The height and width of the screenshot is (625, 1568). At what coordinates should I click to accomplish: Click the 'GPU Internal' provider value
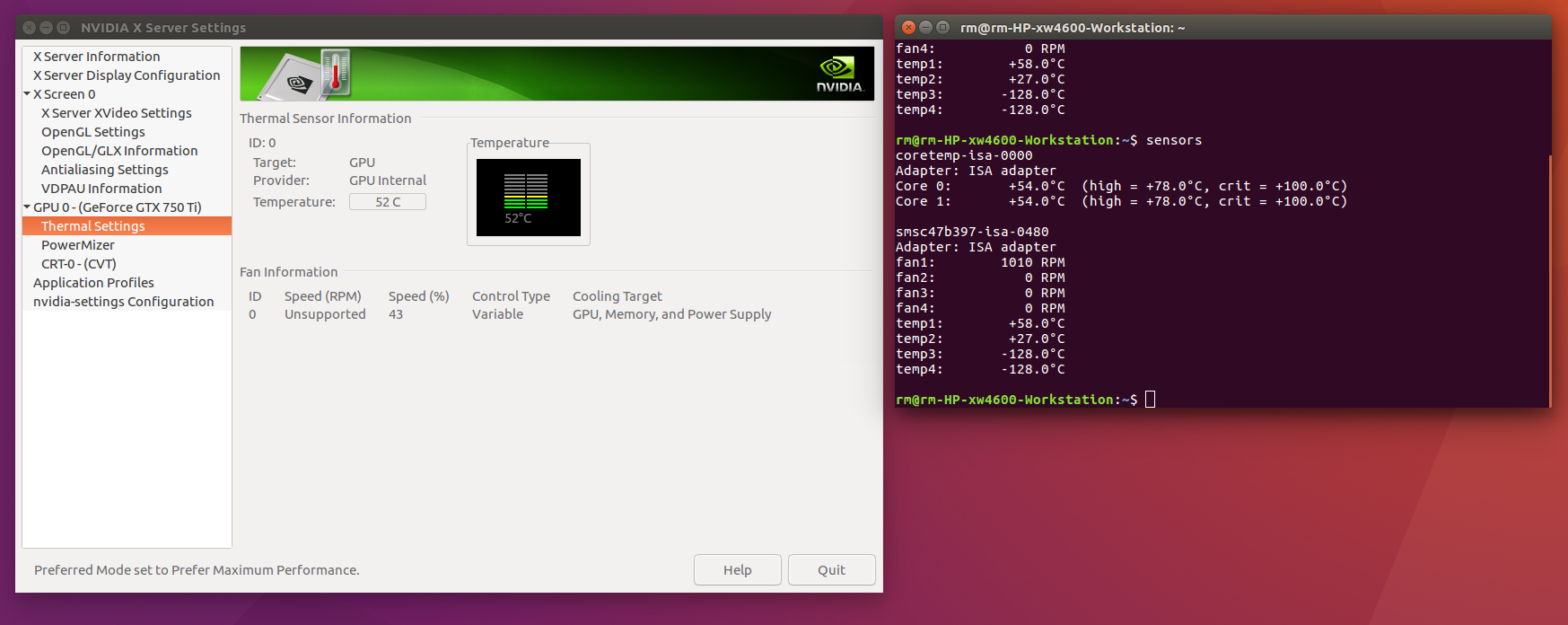(388, 180)
